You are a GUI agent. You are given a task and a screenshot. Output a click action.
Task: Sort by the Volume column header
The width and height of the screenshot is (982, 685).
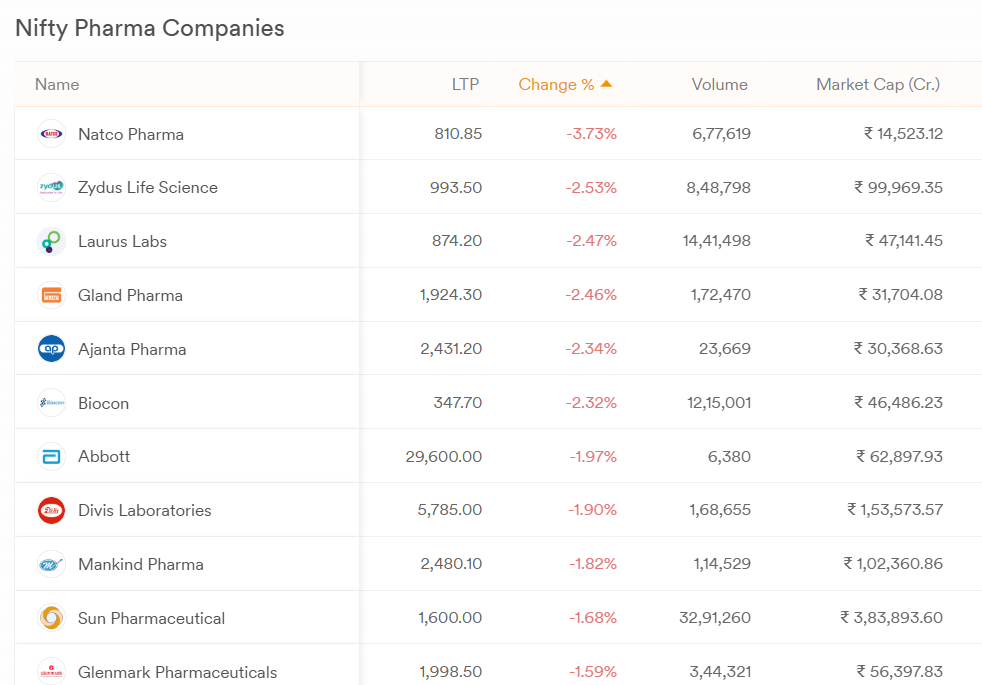[720, 84]
